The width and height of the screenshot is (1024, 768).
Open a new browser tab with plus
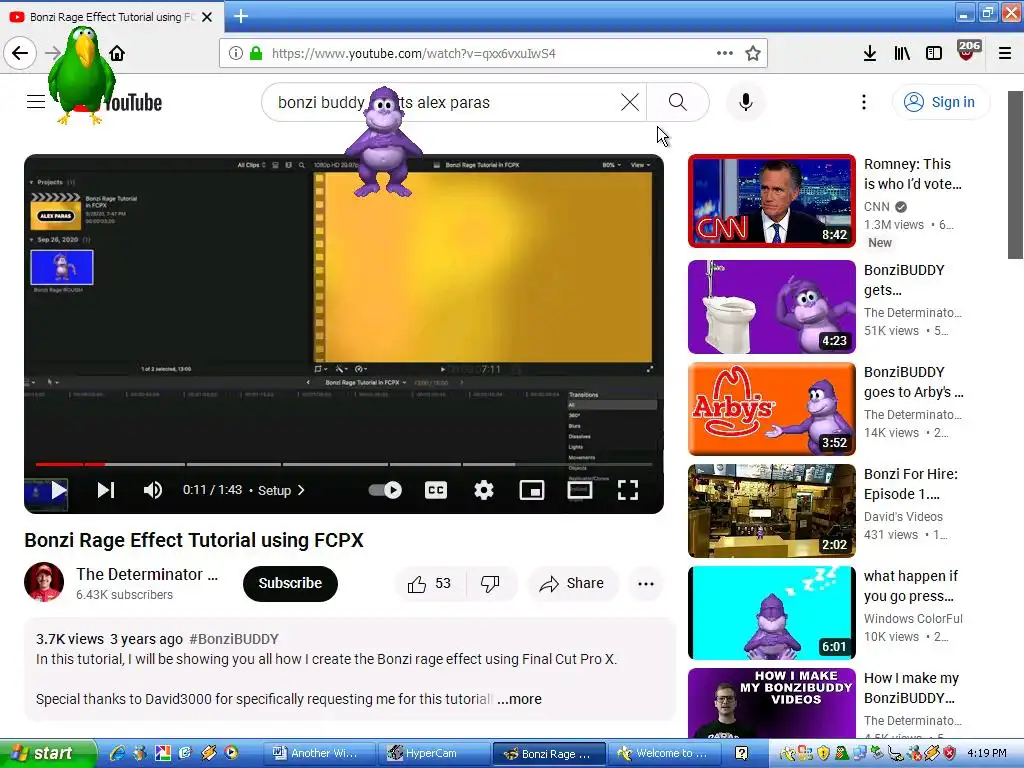(241, 16)
